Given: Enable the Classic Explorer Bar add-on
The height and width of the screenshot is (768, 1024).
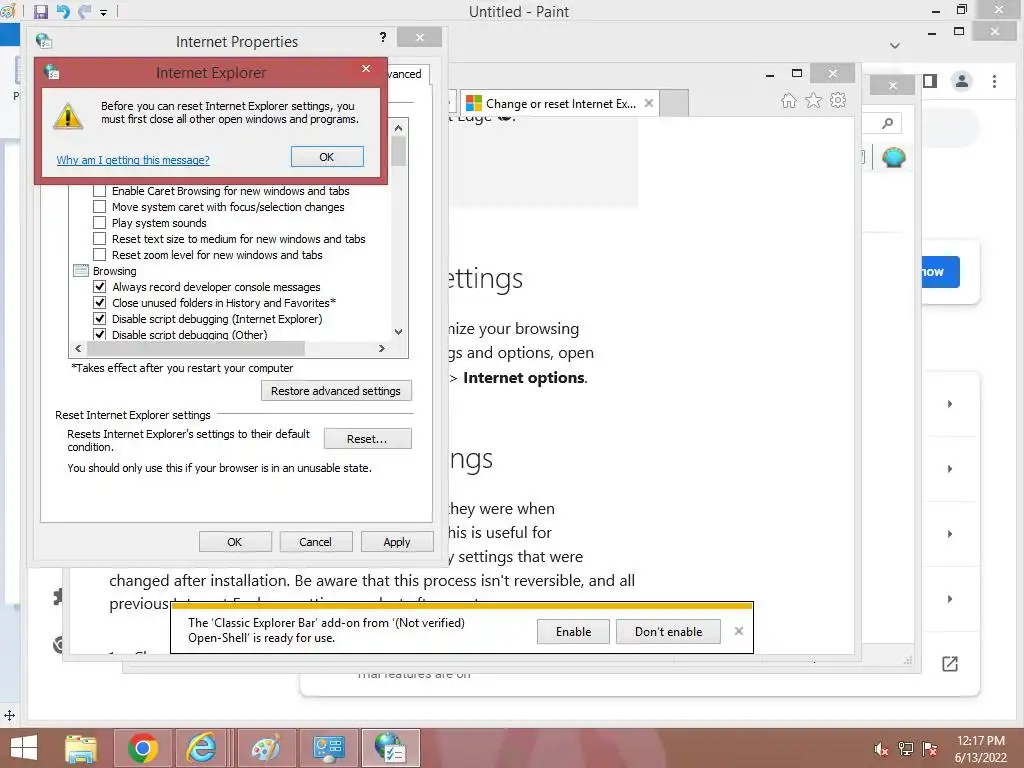Looking at the screenshot, I should 573,632.
